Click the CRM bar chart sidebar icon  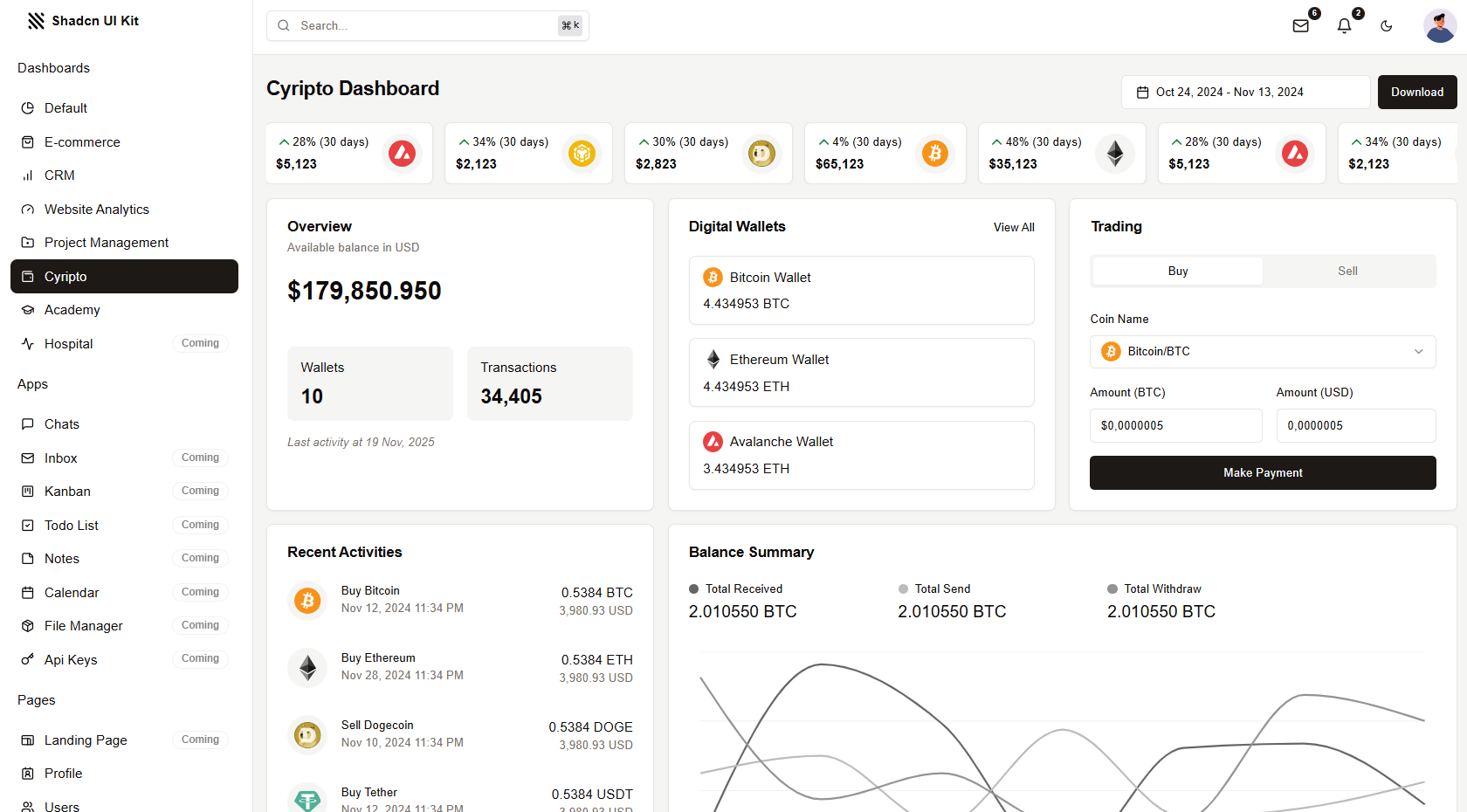point(28,175)
